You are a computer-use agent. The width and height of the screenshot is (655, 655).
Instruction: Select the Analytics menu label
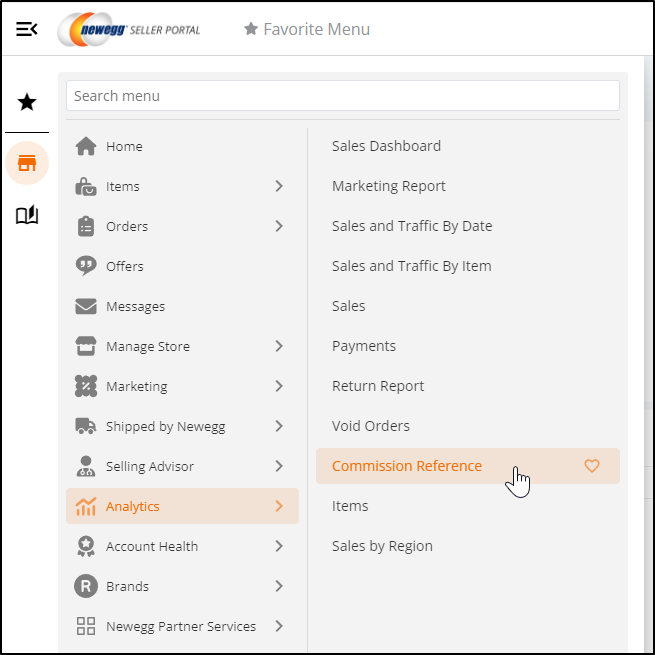click(x=132, y=506)
